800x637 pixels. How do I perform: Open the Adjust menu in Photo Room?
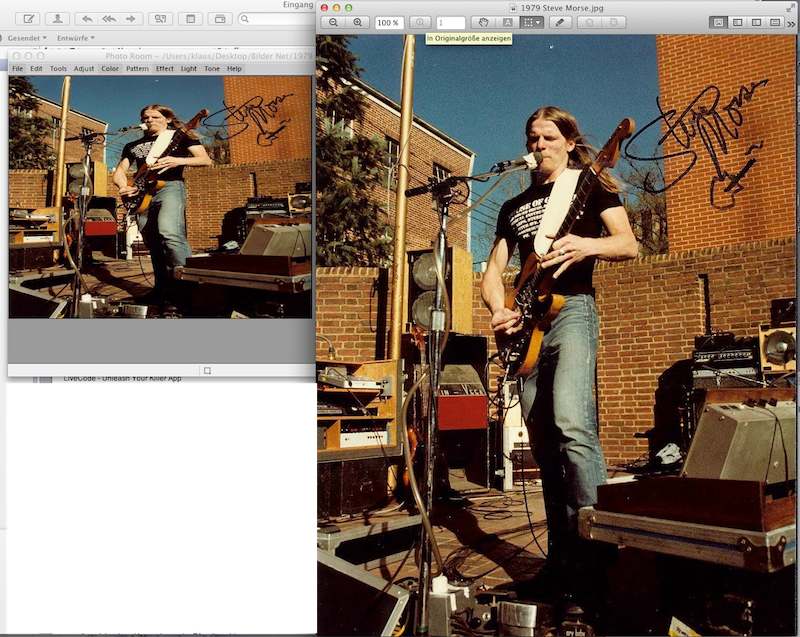[84, 69]
